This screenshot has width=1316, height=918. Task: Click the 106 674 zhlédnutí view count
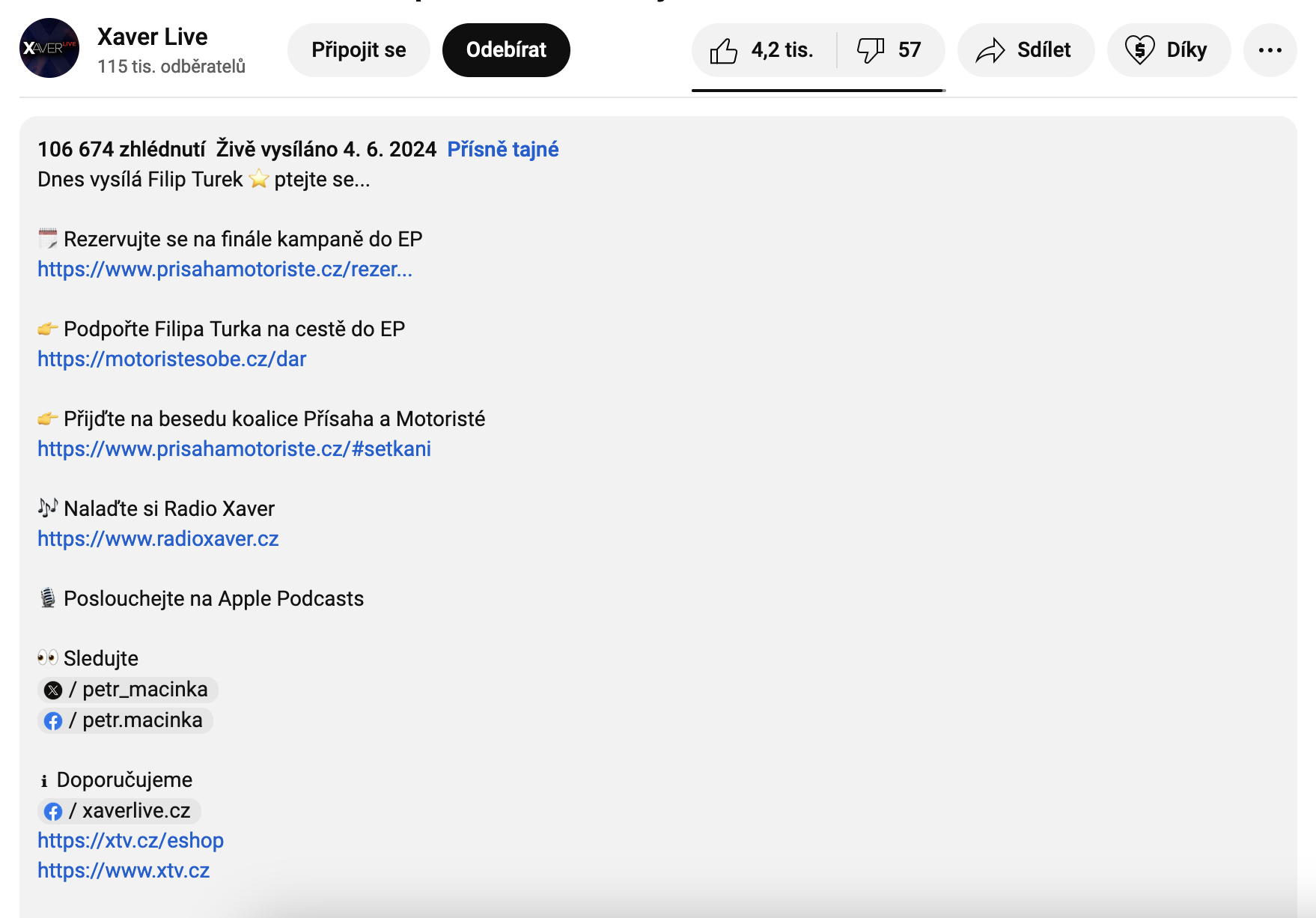121,150
